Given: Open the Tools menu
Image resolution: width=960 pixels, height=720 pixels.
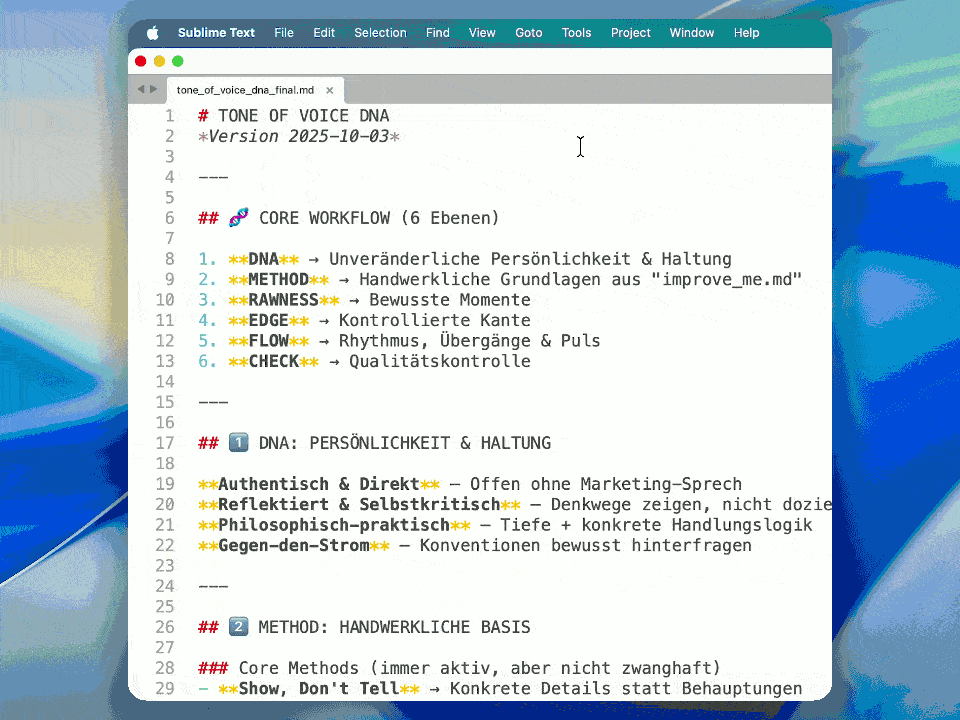Looking at the screenshot, I should tap(576, 33).
